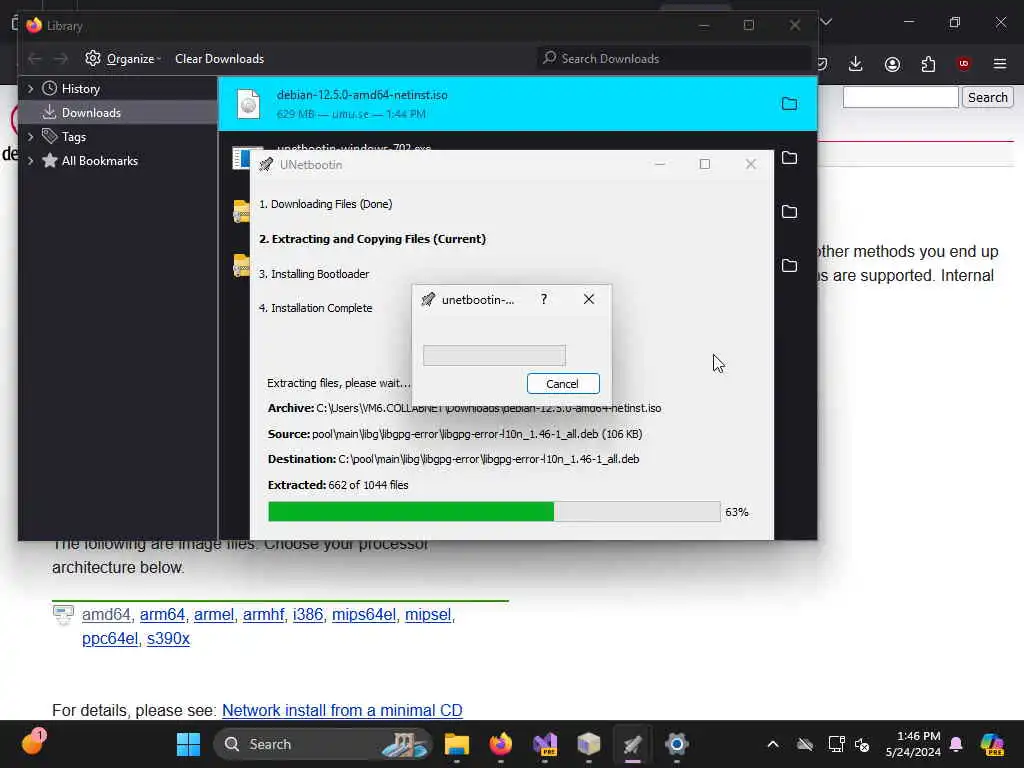This screenshot has width=1024, height=768.
Task: Click Clear Downloads in Library toolbar
Action: point(219,59)
